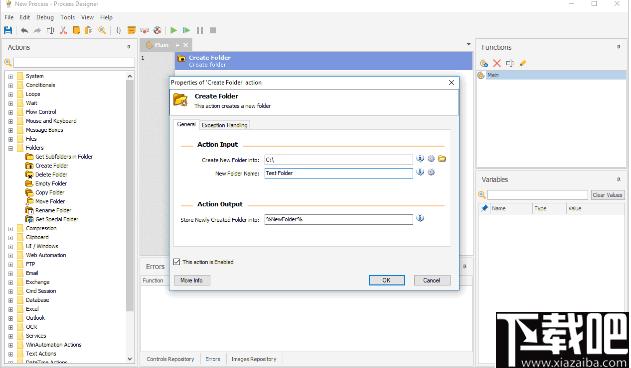
Task: Save the process with the floppy disk icon
Action: coord(8,30)
